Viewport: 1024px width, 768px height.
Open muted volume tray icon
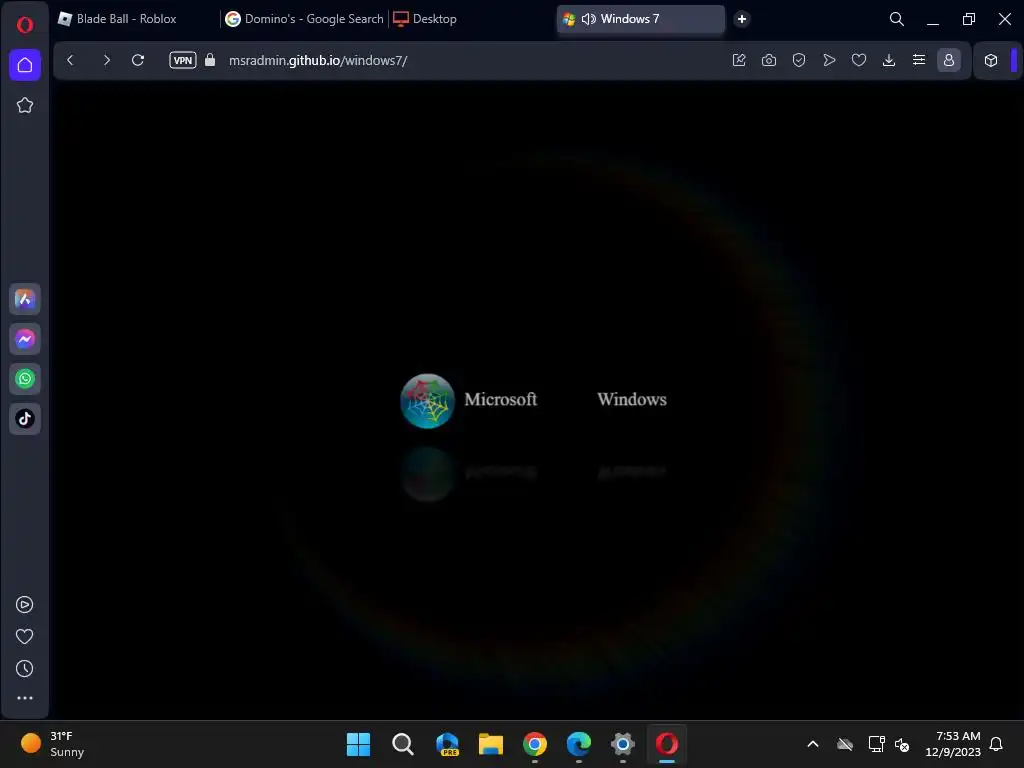point(902,744)
